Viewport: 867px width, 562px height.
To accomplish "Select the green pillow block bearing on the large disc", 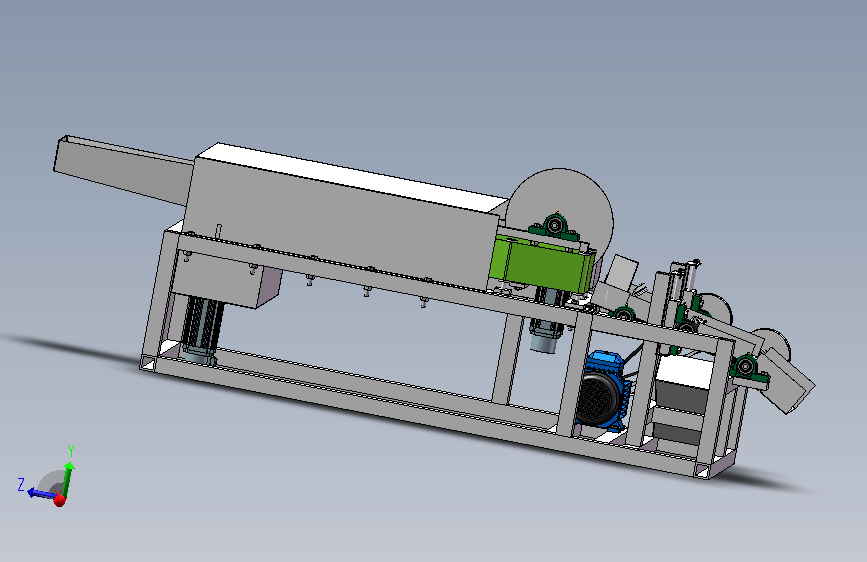I will (554, 226).
